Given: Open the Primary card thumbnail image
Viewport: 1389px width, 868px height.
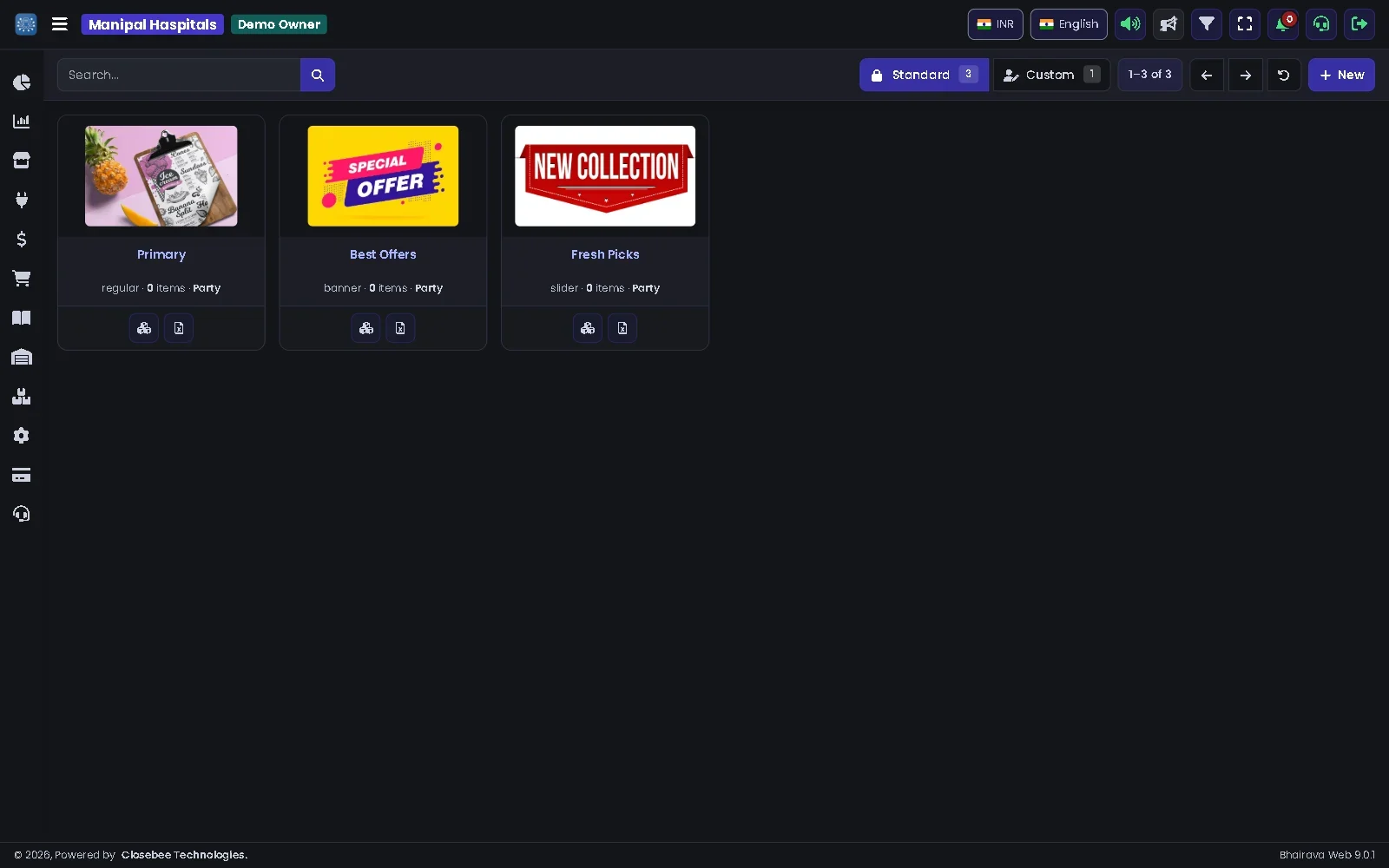Looking at the screenshot, I should [161, 176].
